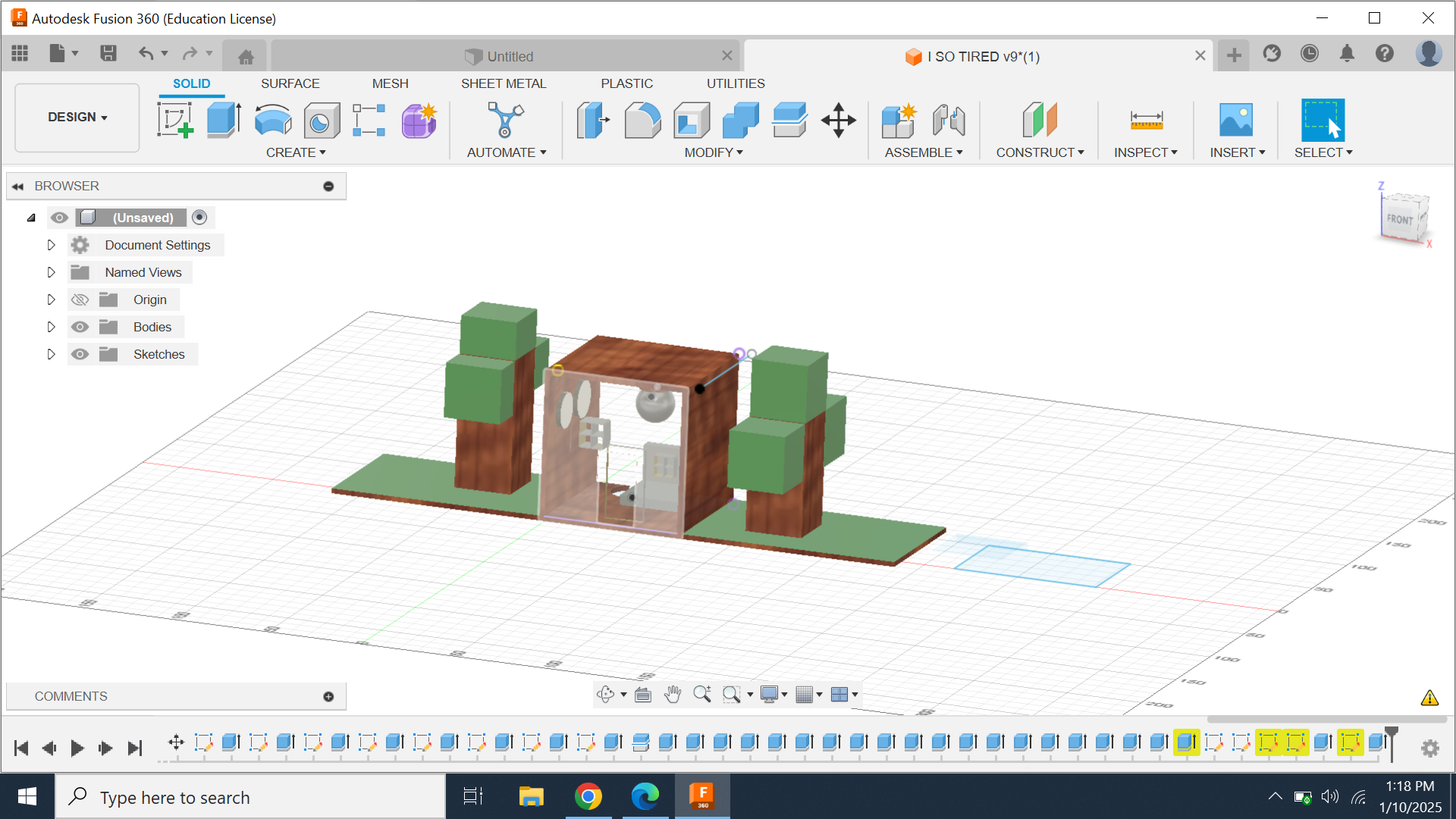Click the Home icon
The height and width of the screenshot is (819, 1456).
pyautogui.click(x=246, y=57)
